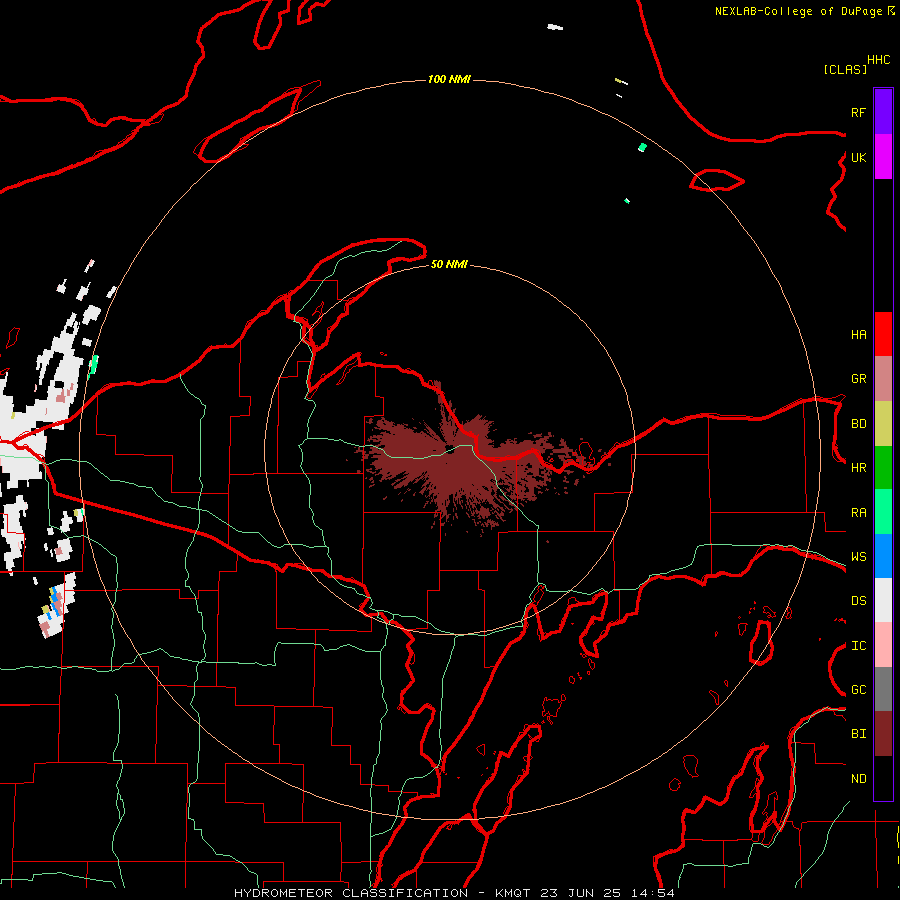
Task: Click the RF legend label
Action: (x=858, y=113)
